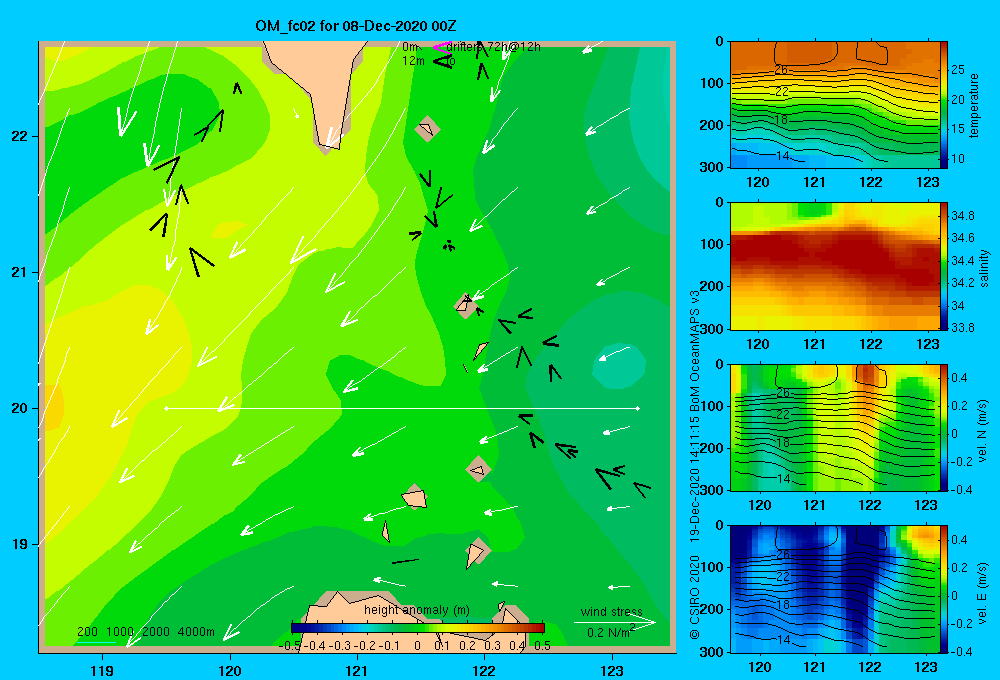Click the '26' contour label in temperature panel
This screenshot has width=1000, height=680.
[x=781, y=70]
